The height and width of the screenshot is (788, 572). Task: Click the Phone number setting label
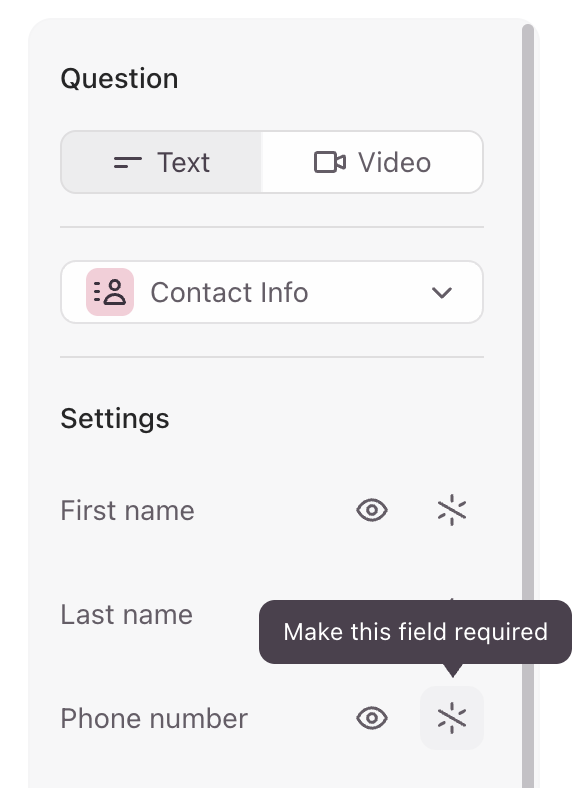[x=154, y=718]
